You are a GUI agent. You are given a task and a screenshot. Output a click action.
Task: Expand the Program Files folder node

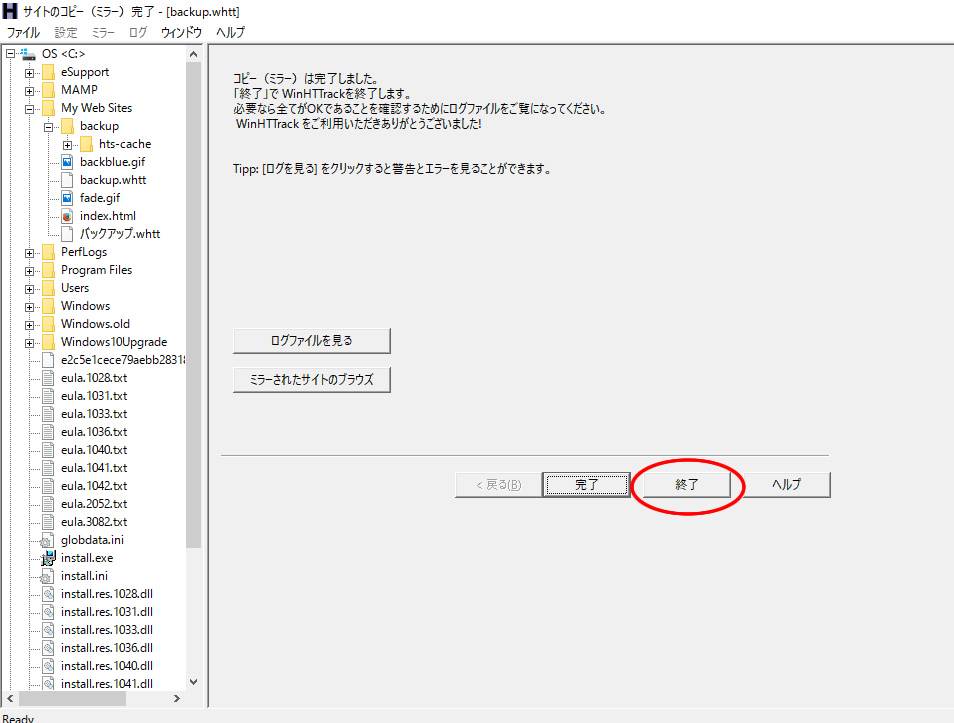[x=30, y=270]
